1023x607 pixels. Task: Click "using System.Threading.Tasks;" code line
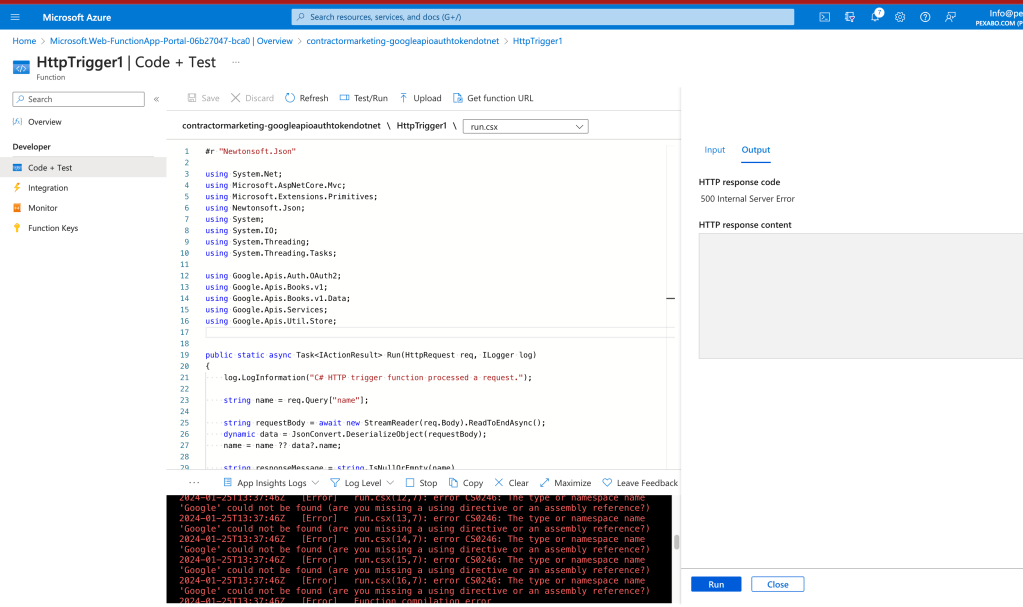(x=271, y=253)
